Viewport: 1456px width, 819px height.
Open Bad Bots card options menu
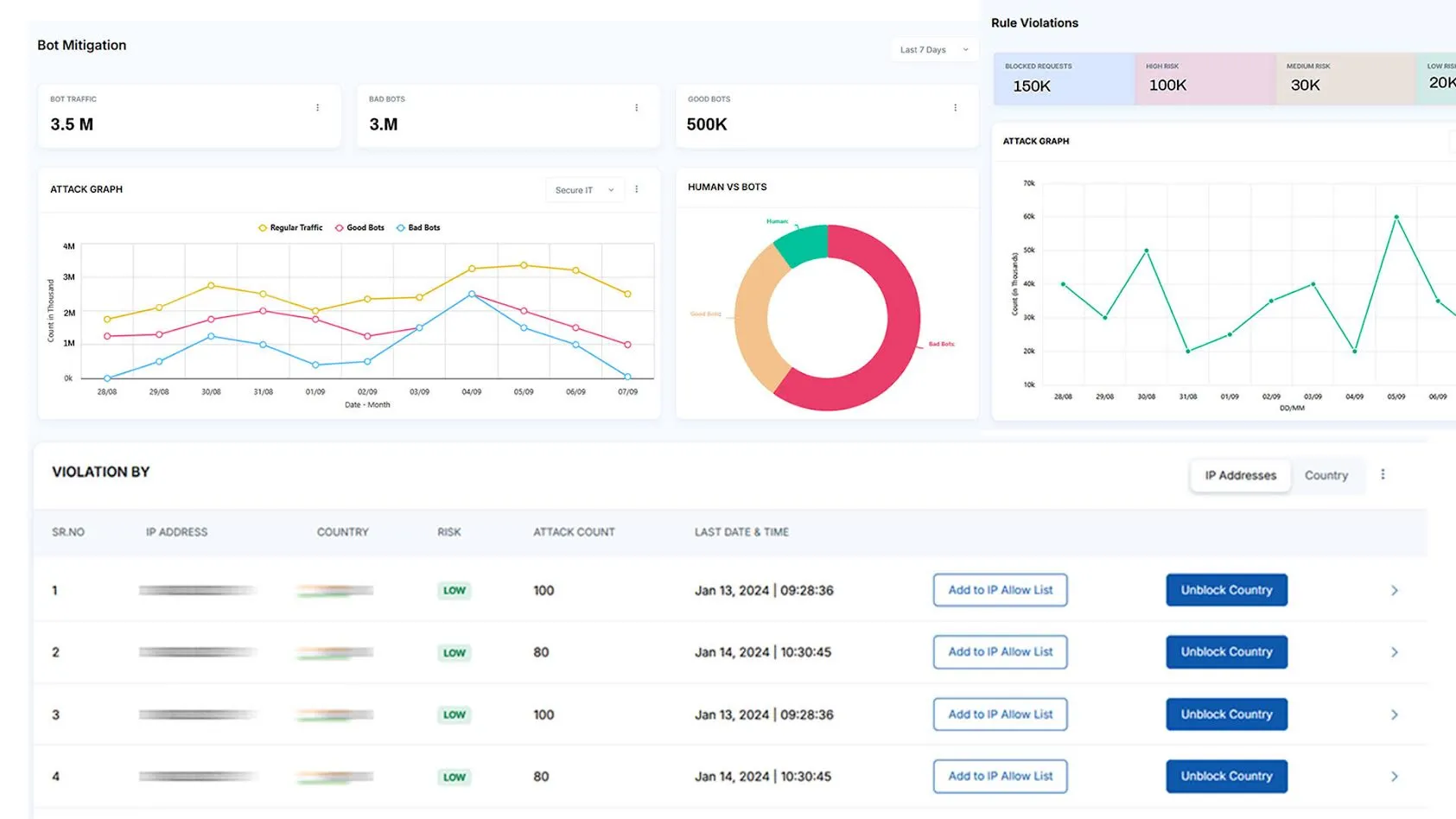636,108
